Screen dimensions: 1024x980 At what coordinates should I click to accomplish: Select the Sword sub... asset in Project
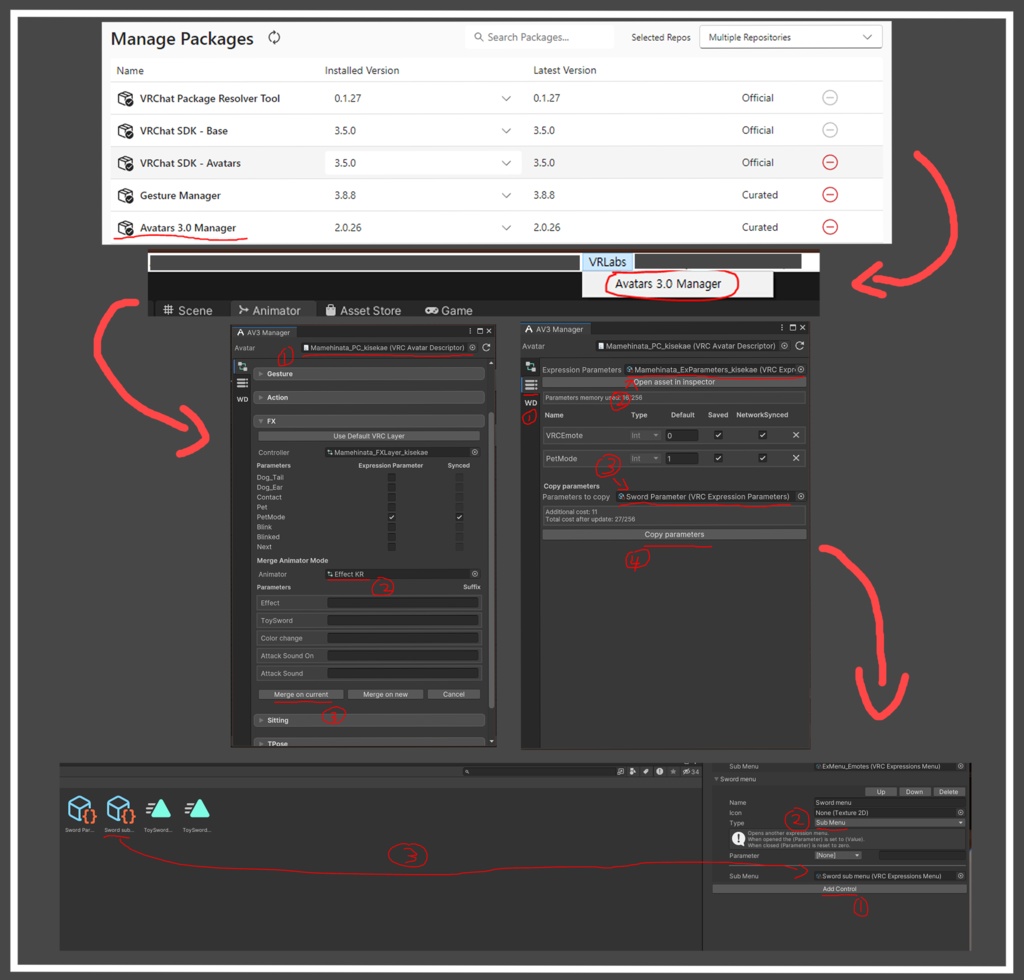(x=120, y=814)
